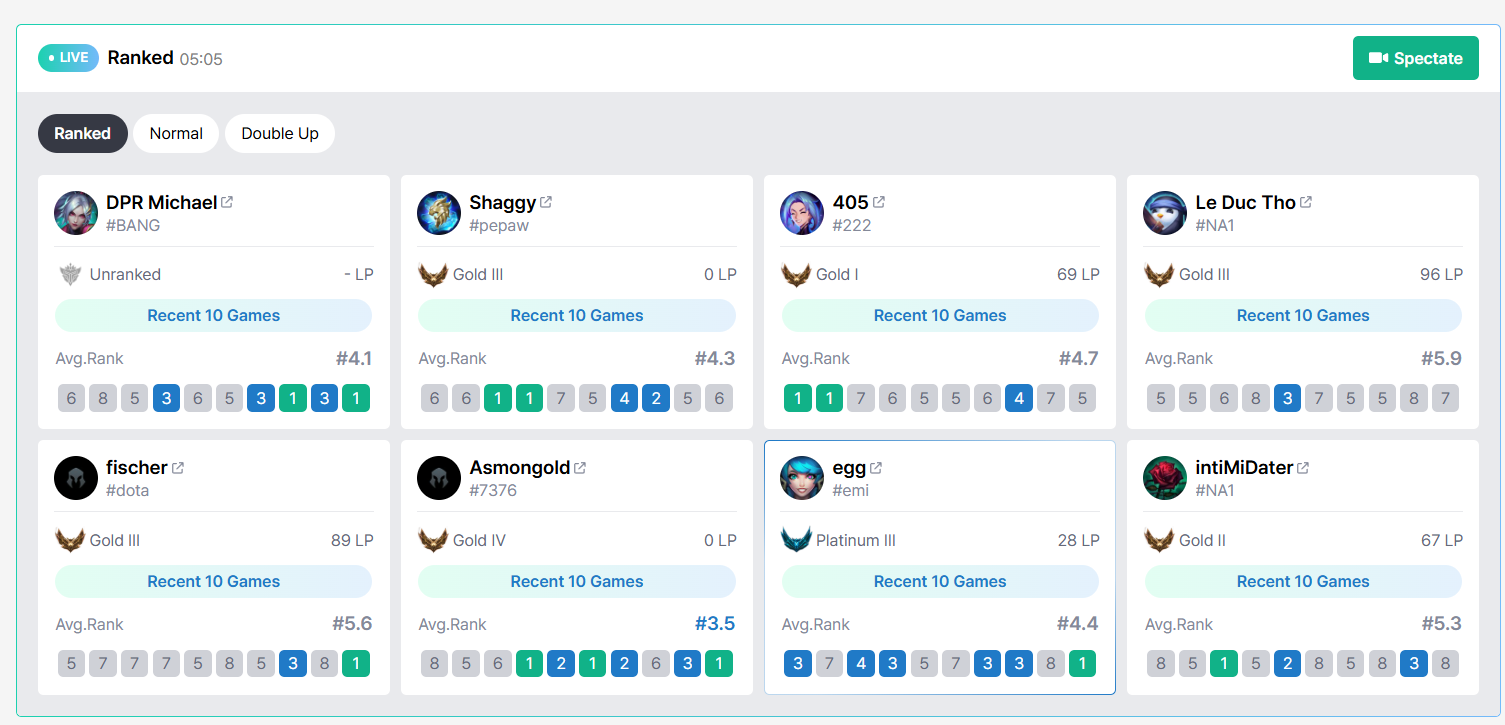Click the Gold III emblem on fischer's card
This screenshot has width=1505, height=725.
(70, 540)
